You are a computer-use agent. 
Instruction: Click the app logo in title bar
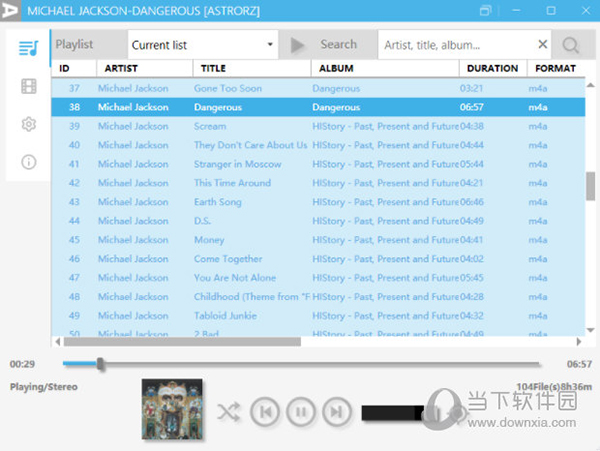[x=9, y=10]
